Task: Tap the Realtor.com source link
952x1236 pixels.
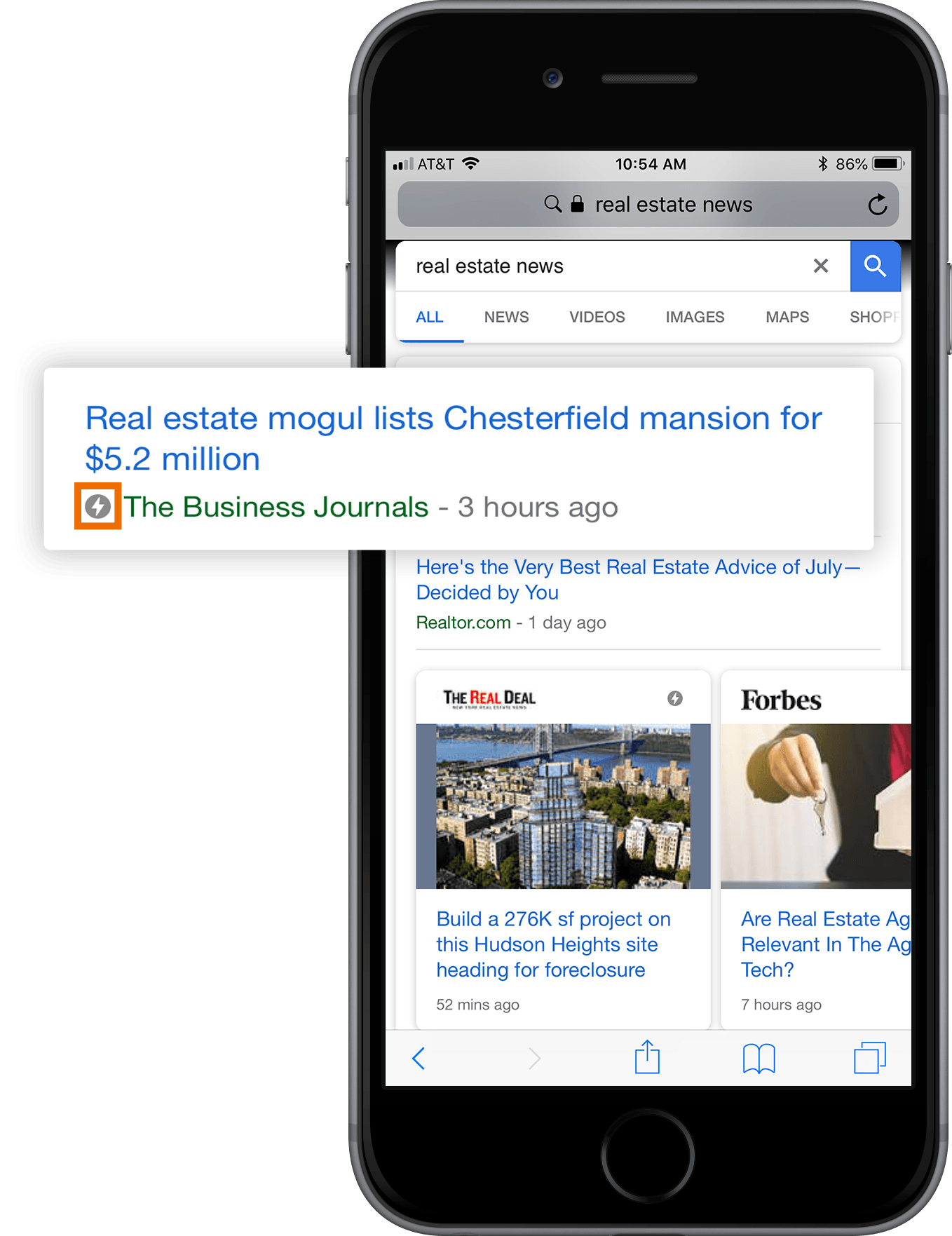Action: point(463,623)
